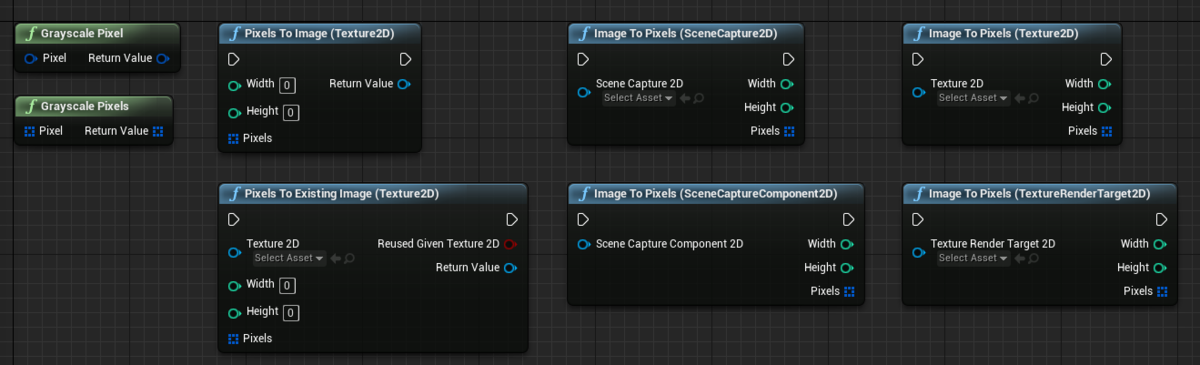Click Return Value pin on Pixels To Existing Image node
The width and height of the screenshot is (1200, 365).
click(510, 268)
